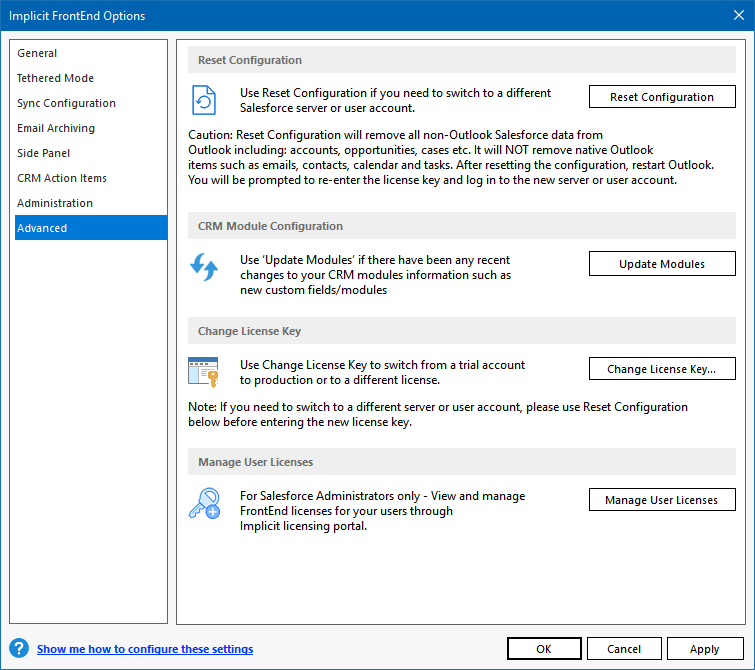Go to Email Archiving options

click(56, 128)
